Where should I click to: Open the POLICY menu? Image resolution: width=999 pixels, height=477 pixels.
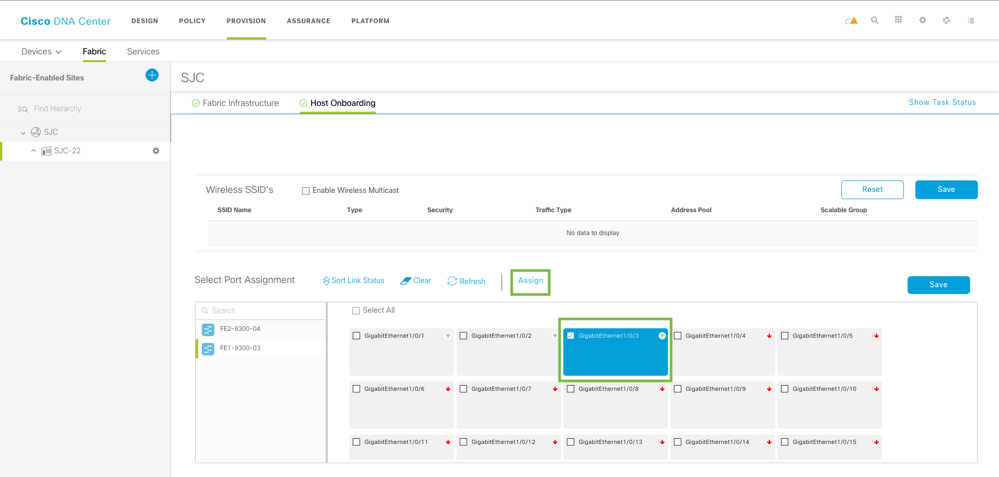point(192,21)
